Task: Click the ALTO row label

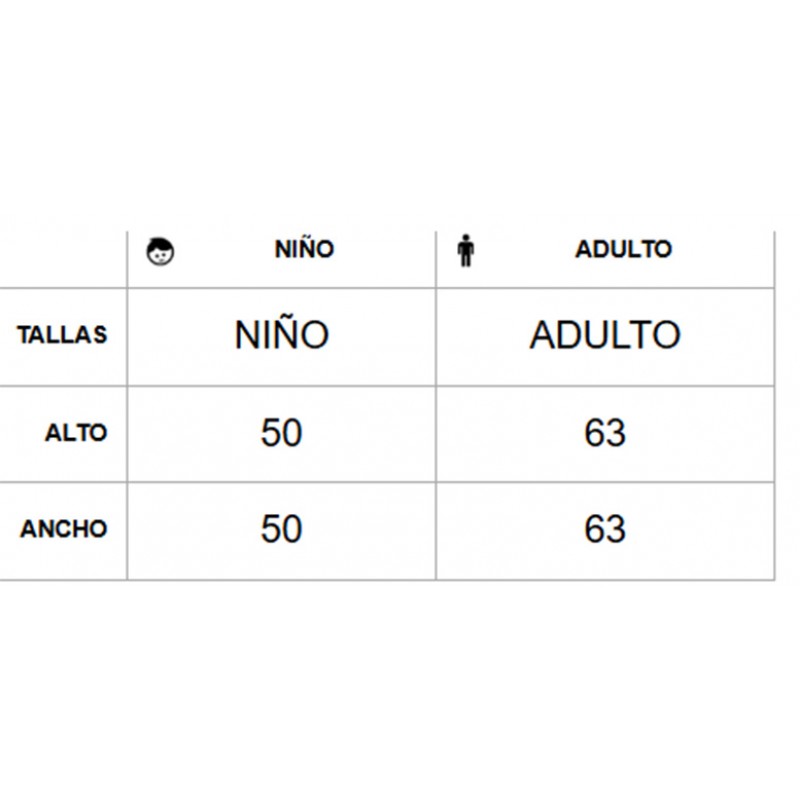Action: [76, 433]
